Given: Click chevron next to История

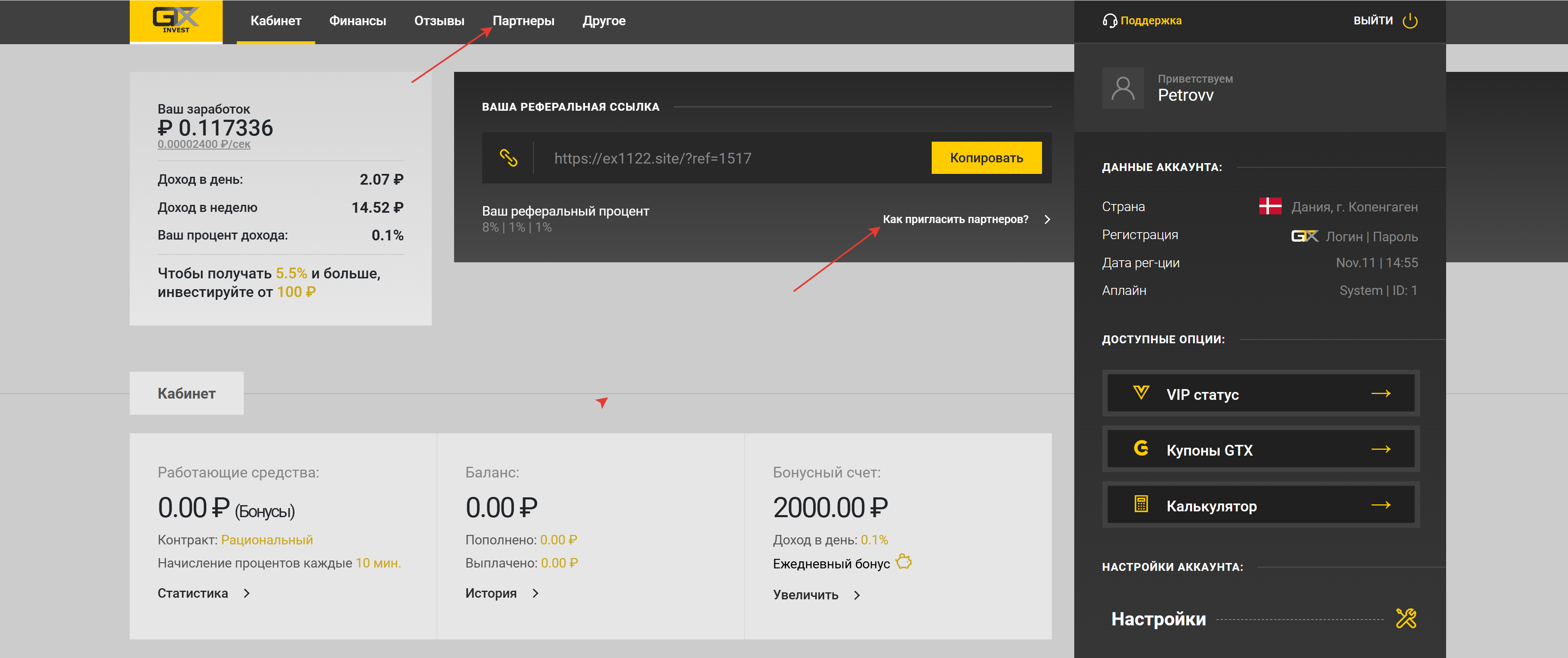Looking at the screenshot, I should click(x=535, y=594).
